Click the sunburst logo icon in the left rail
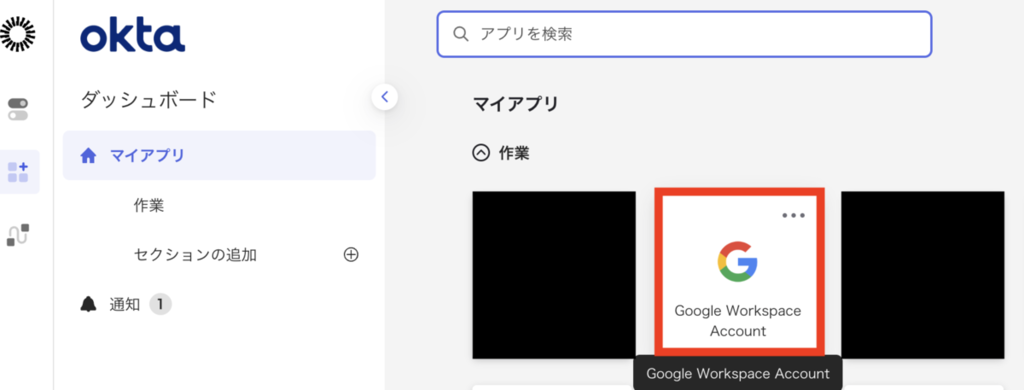1024x390 pixels. [x=18, y=35]
